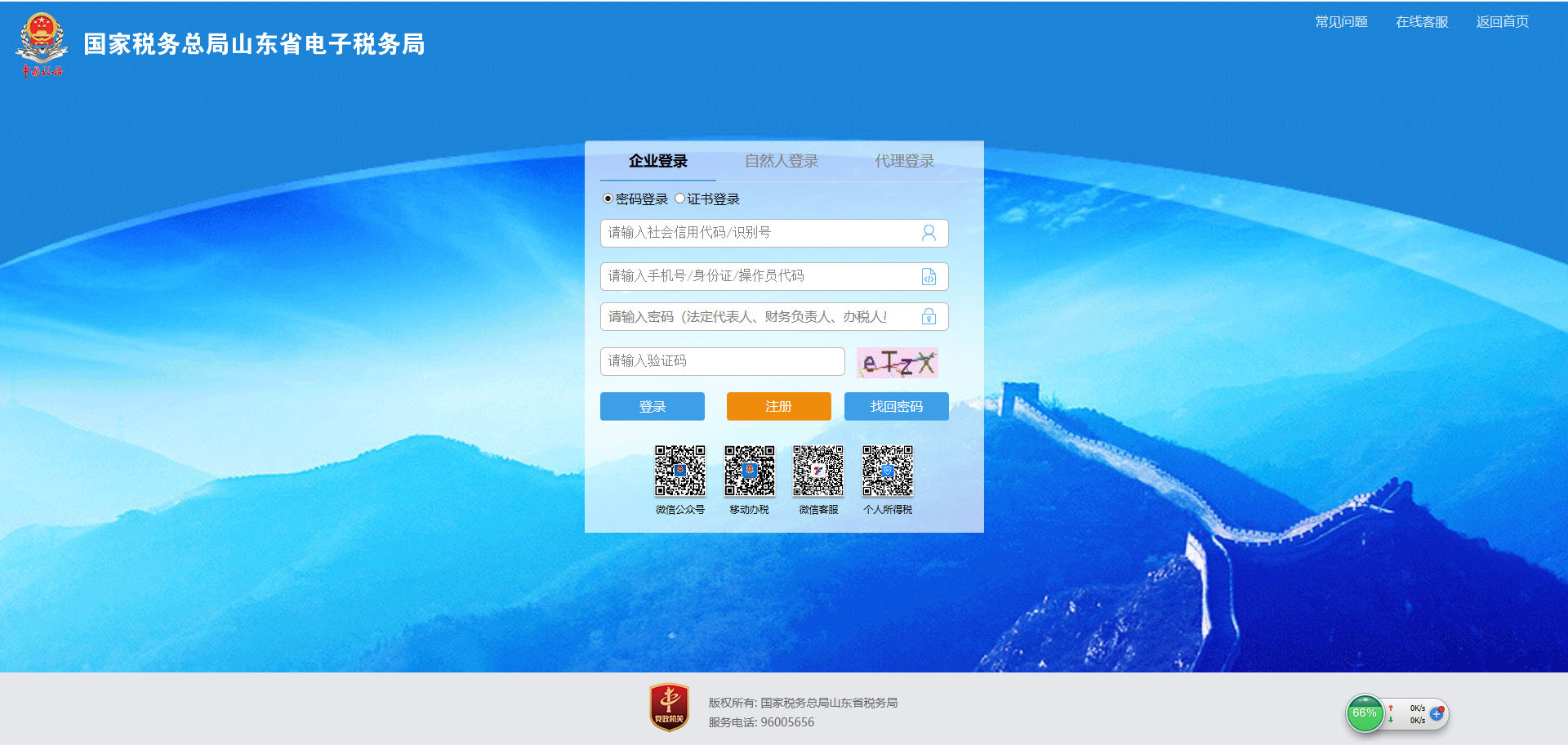Click the 找回密码 button
The height and width of the screenshot is (746, 1568).
pyautogui.click(x=897, y=406)
